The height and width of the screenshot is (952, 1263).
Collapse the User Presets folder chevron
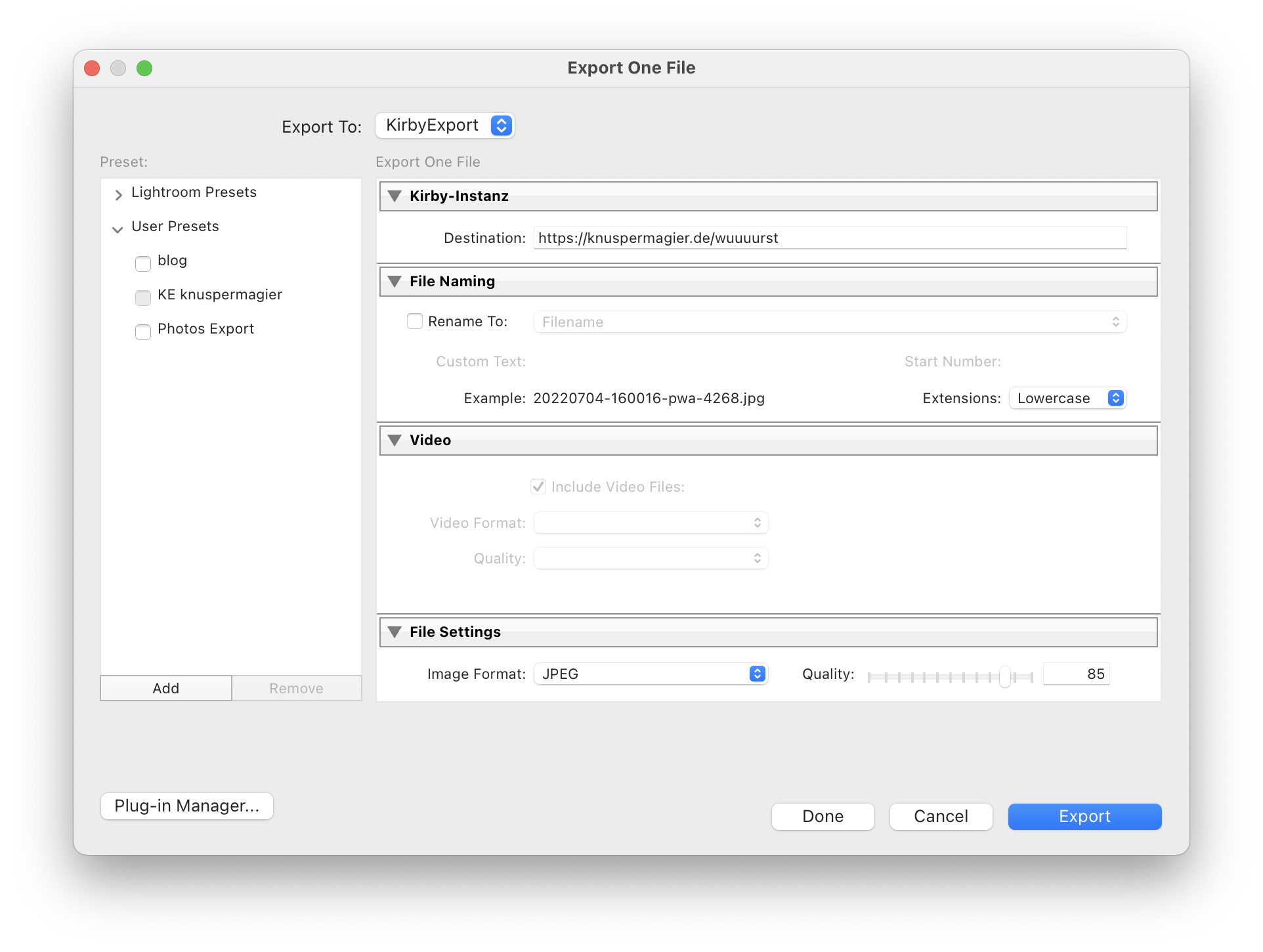point(118,229)
